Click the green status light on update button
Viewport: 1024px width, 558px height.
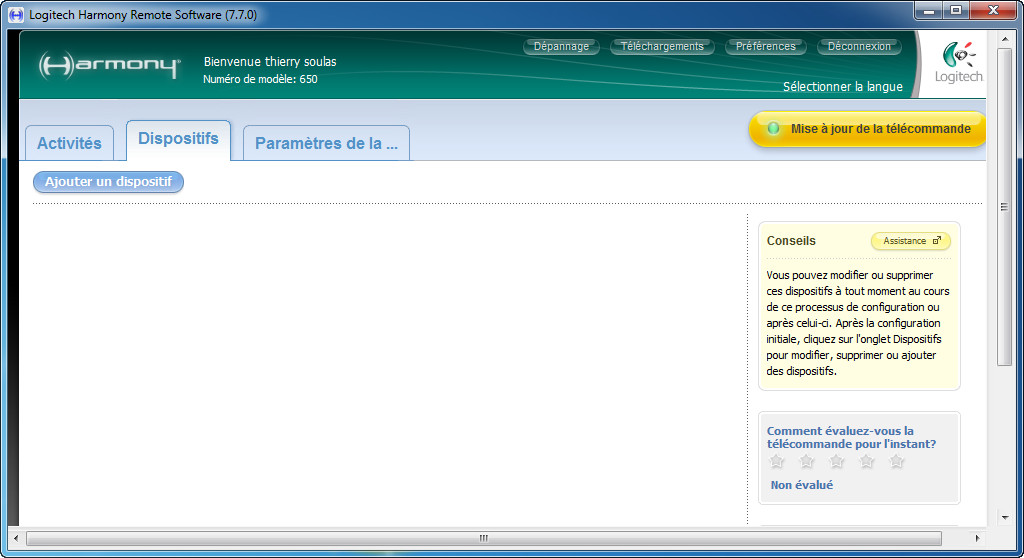pyautogui.click(x=773, y=128)
